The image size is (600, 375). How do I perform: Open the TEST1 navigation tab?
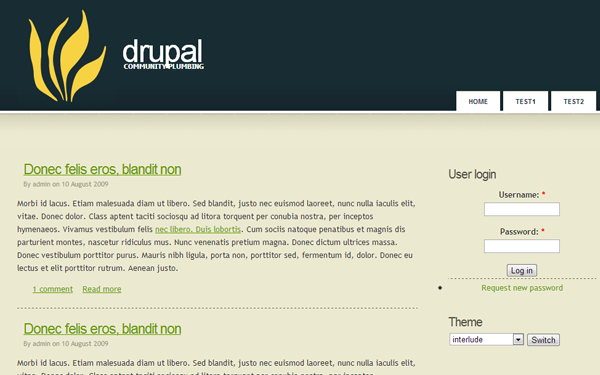[525, 101]
